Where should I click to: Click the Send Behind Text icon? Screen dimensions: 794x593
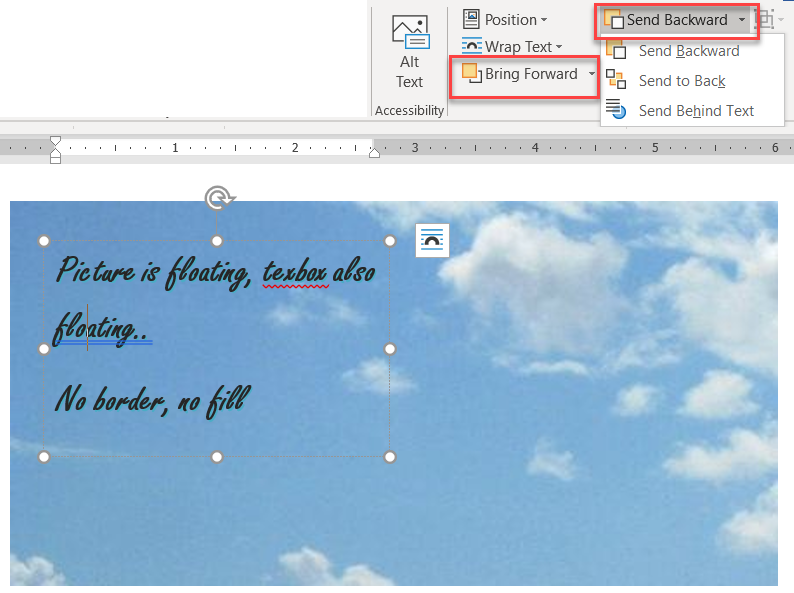point(616,109)
